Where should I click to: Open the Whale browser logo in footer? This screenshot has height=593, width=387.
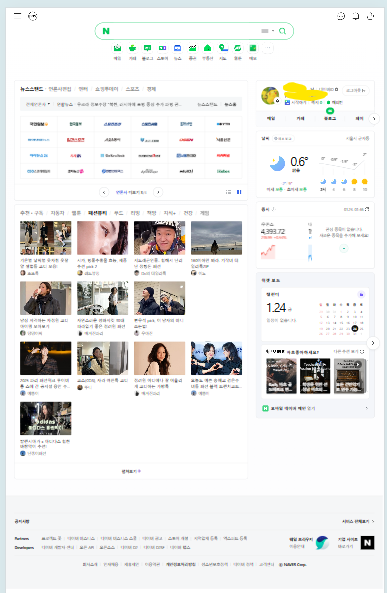coord(322,543)
